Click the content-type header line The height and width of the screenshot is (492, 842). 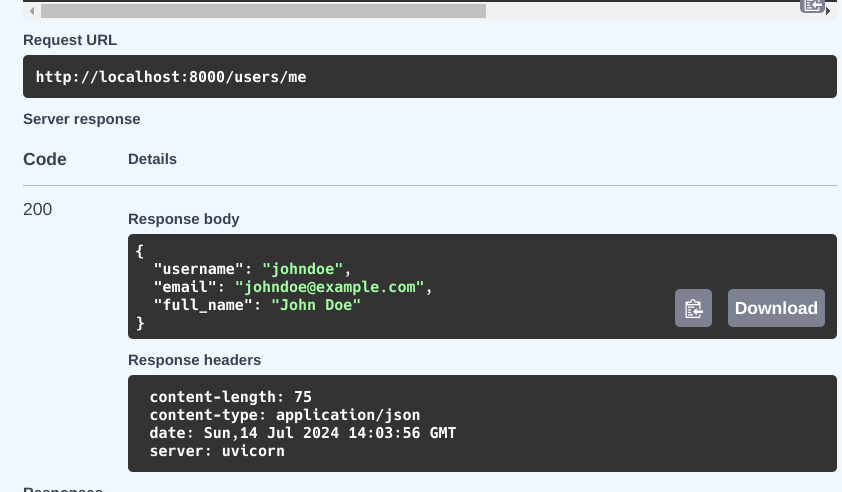[x=284, y=415]
